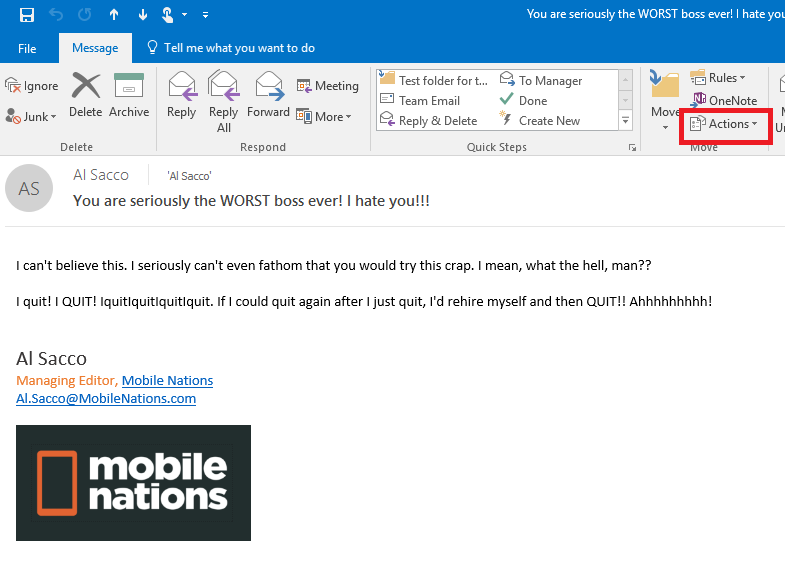The height and width of the screenshot is (581, 785).
Task: Toggle Touch/Mouse Mode with the hand icon
Action: point(168,15)
